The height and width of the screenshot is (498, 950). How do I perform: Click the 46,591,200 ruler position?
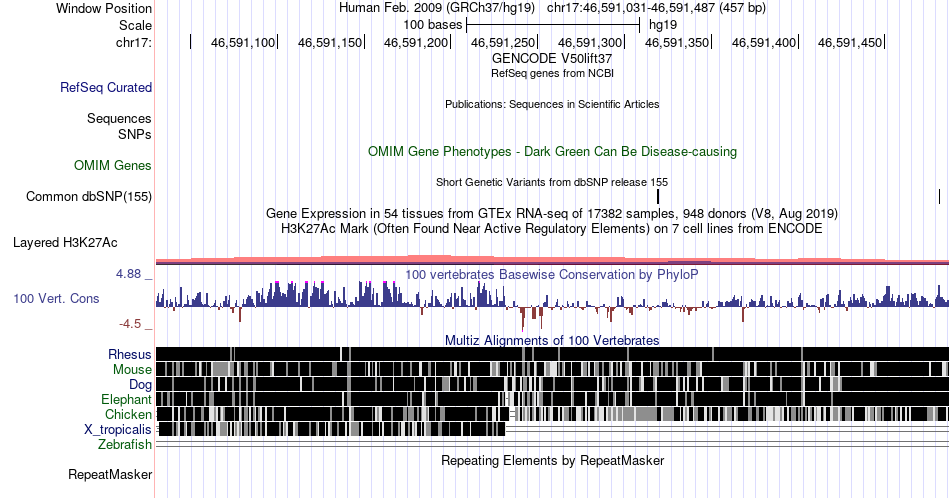coord(416,42)
